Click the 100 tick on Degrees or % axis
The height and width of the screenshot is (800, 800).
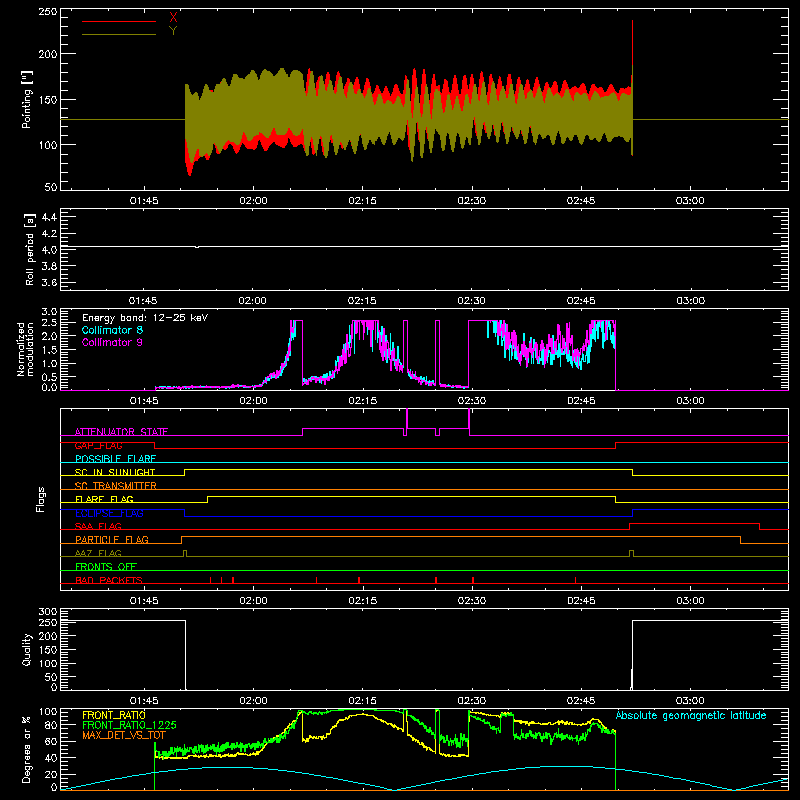48,712
